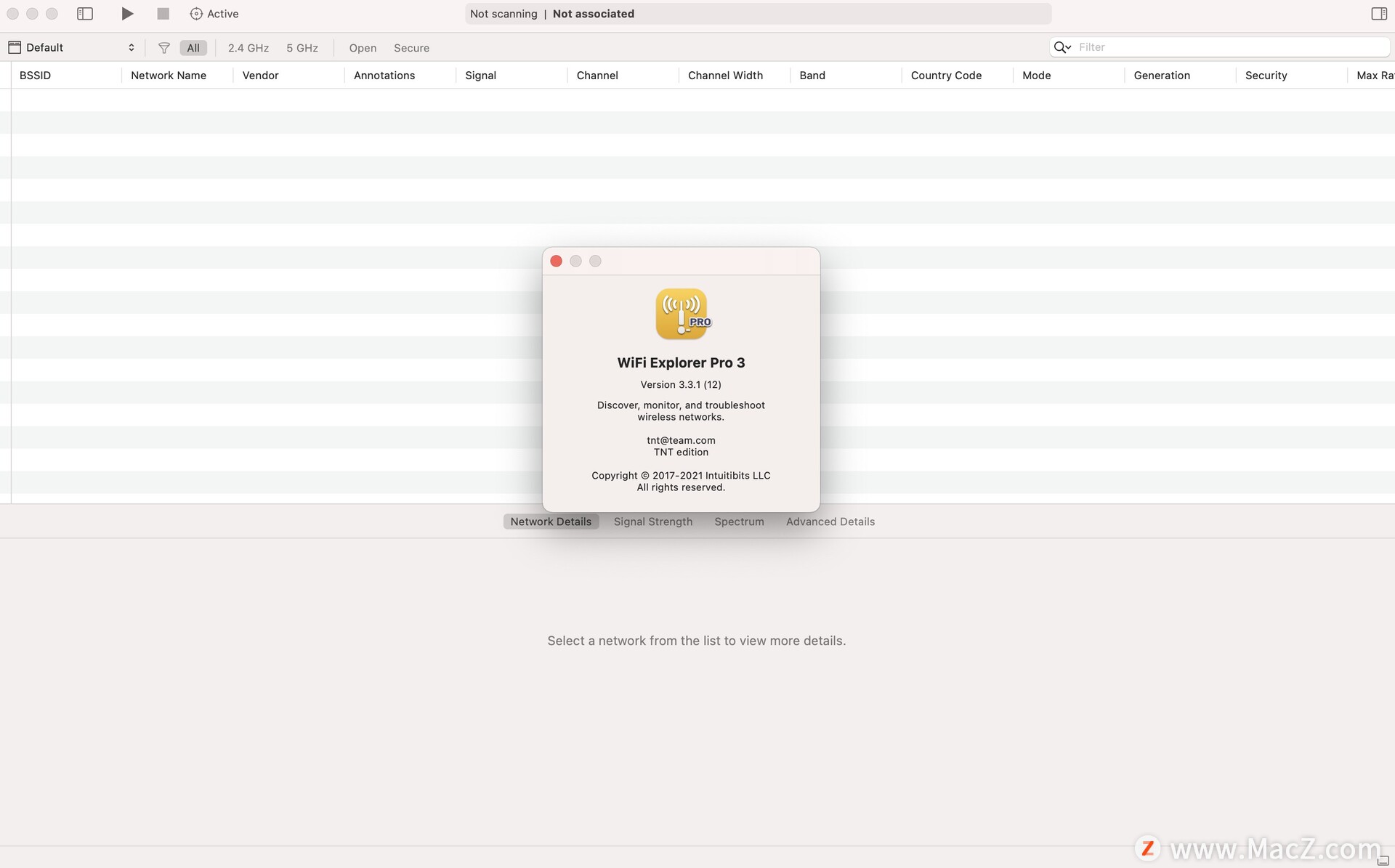Stop scanning with the stop button

pyautogui.click(x=163, y=14)
